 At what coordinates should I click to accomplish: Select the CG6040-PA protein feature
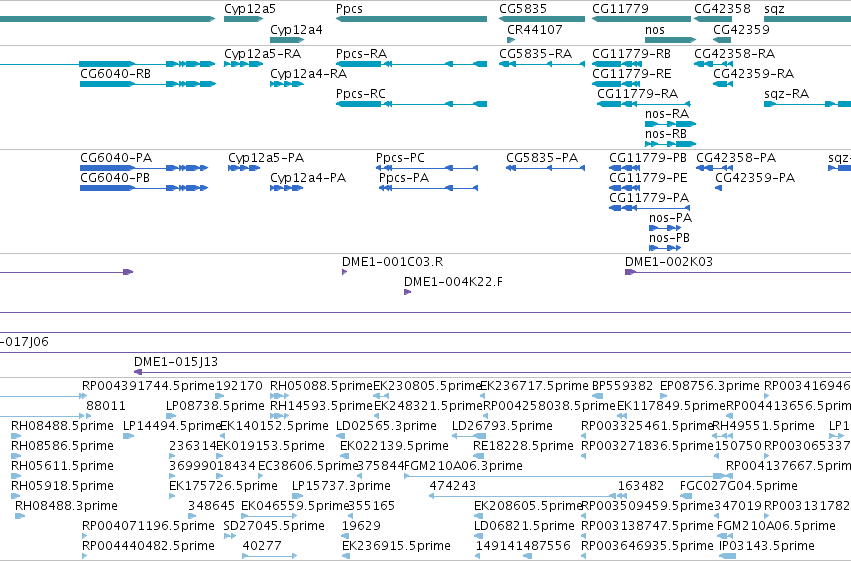pyautogui.click(x=144, y=168)
